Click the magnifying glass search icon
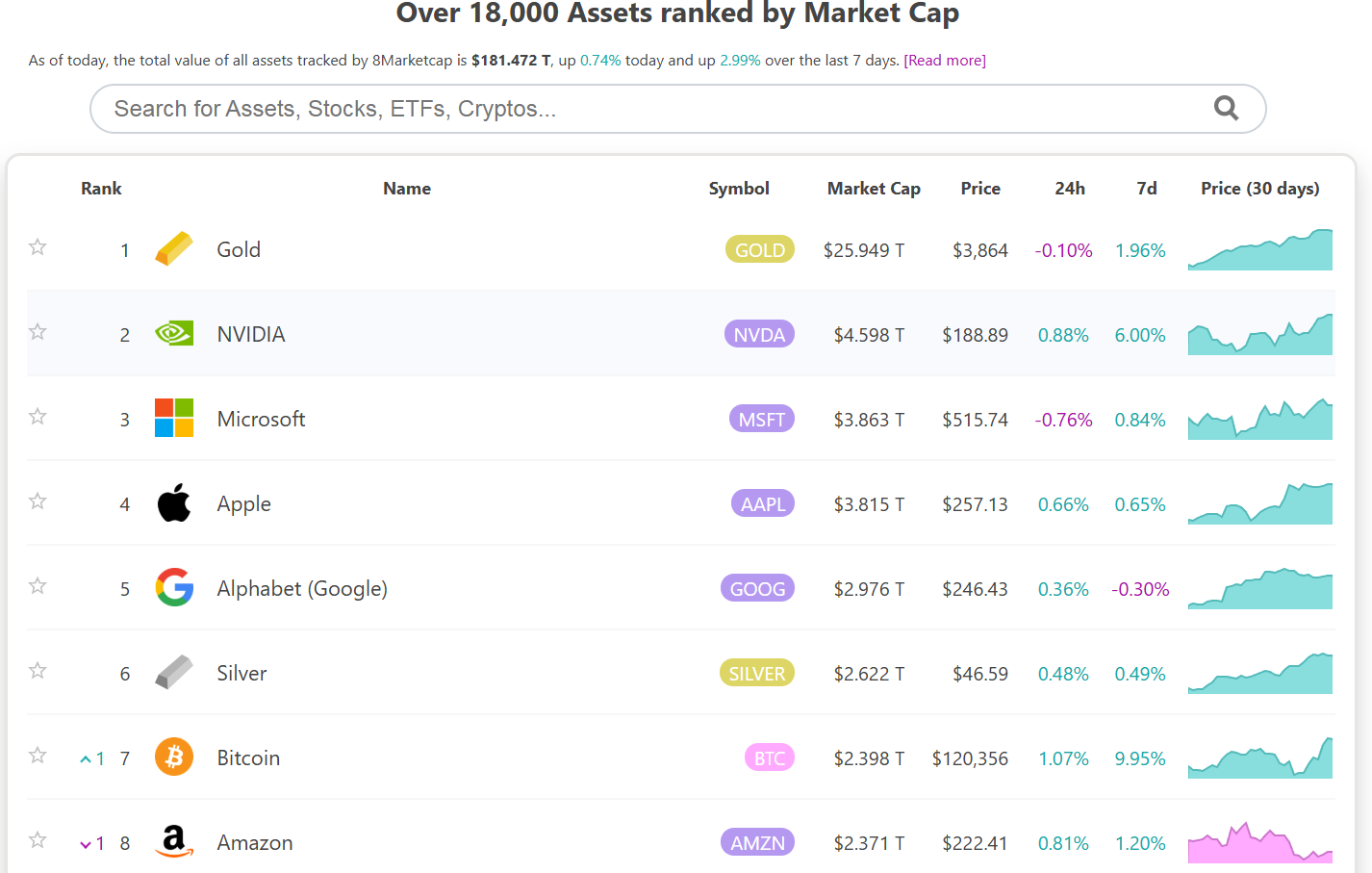The height and width of the screenshot is (873, 1372). pyautogui.click(x=1226, y=108)
